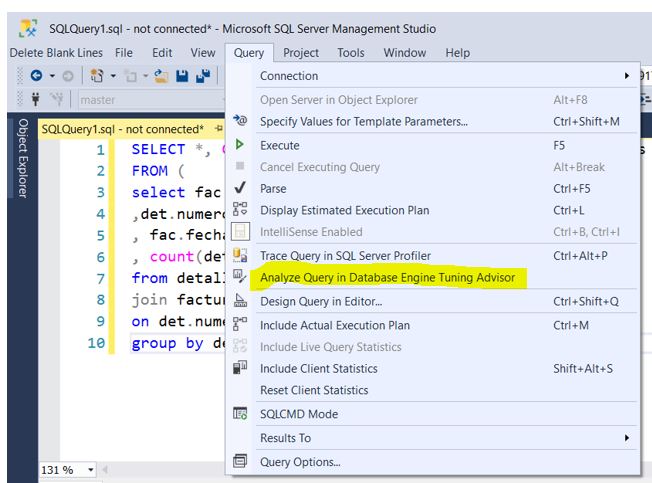
Task: Choose Trace Query in SQL Server Profiler
Action: (430, 256)
